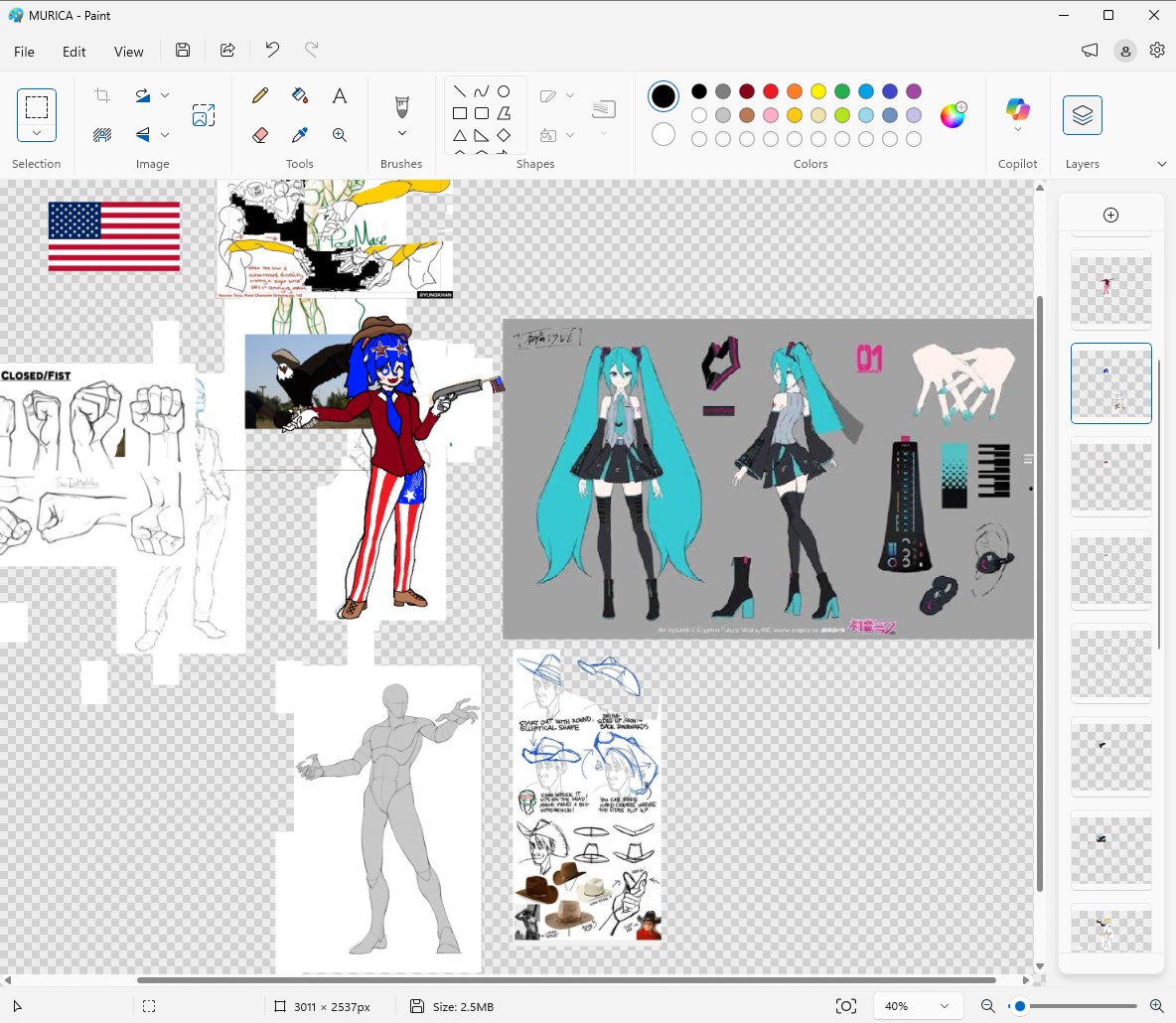This screenshot has width=1176, height=1023.
Task: Click the horizontal canvas scrollbar
Action: coord(566,979)
